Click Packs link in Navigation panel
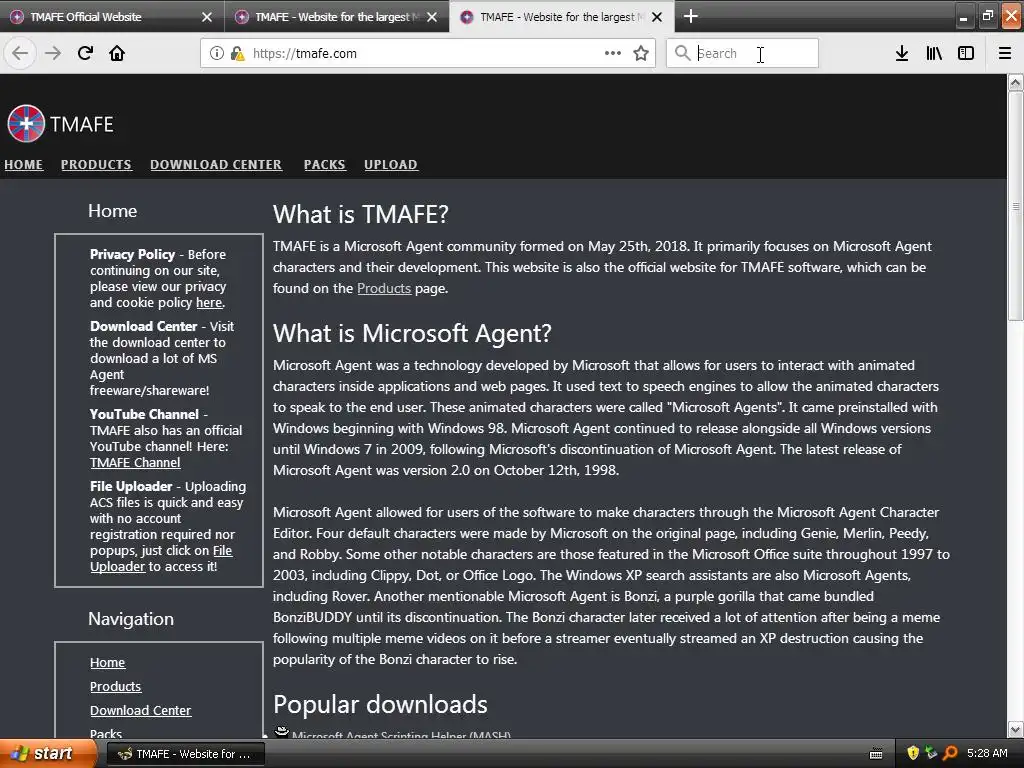This screenshot has height=768, width=1024. [x=106, y=733]
